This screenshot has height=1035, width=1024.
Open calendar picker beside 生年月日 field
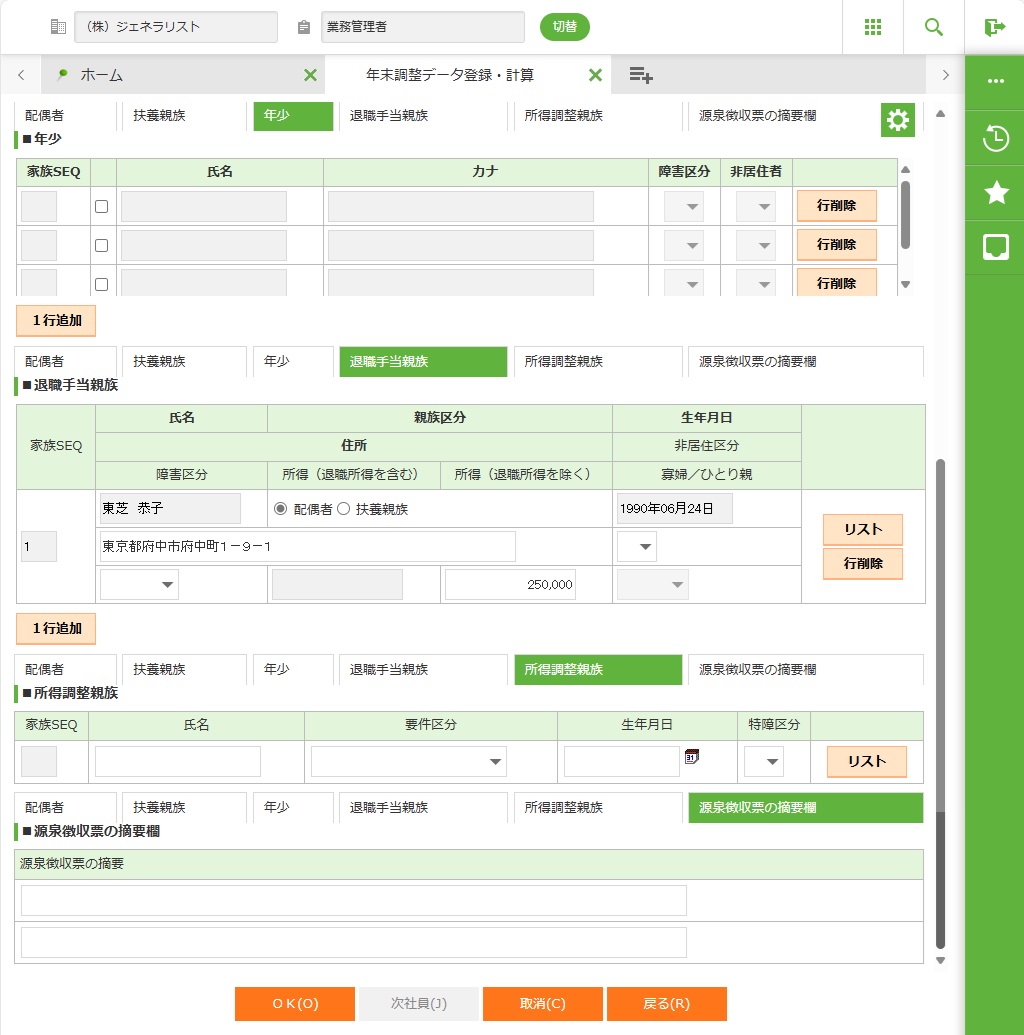[x=691, y=757]
